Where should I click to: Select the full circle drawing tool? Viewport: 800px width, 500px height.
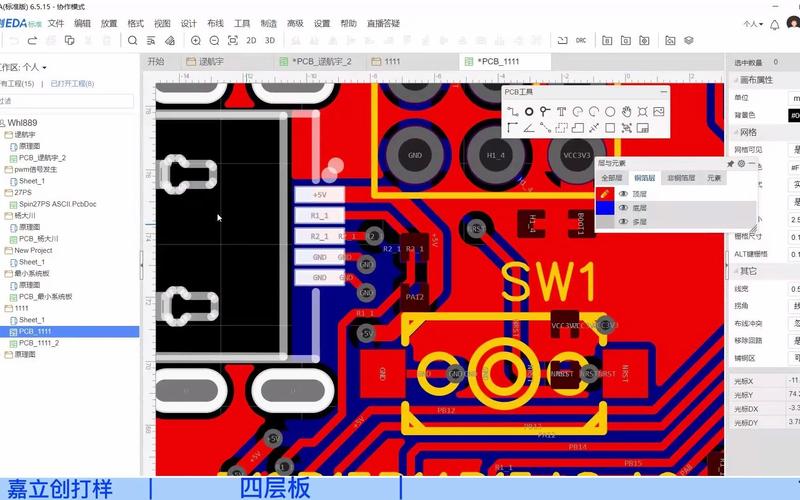610,111
